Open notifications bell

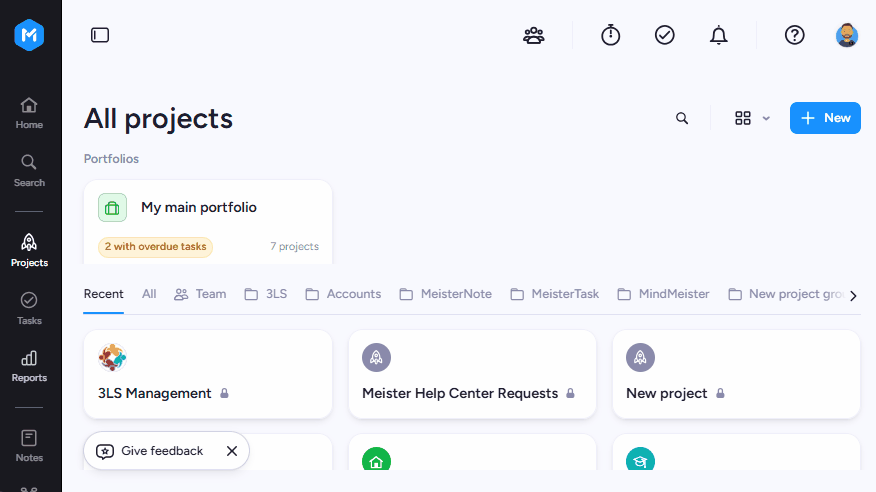pyautogui.click(x=718, y=35)
